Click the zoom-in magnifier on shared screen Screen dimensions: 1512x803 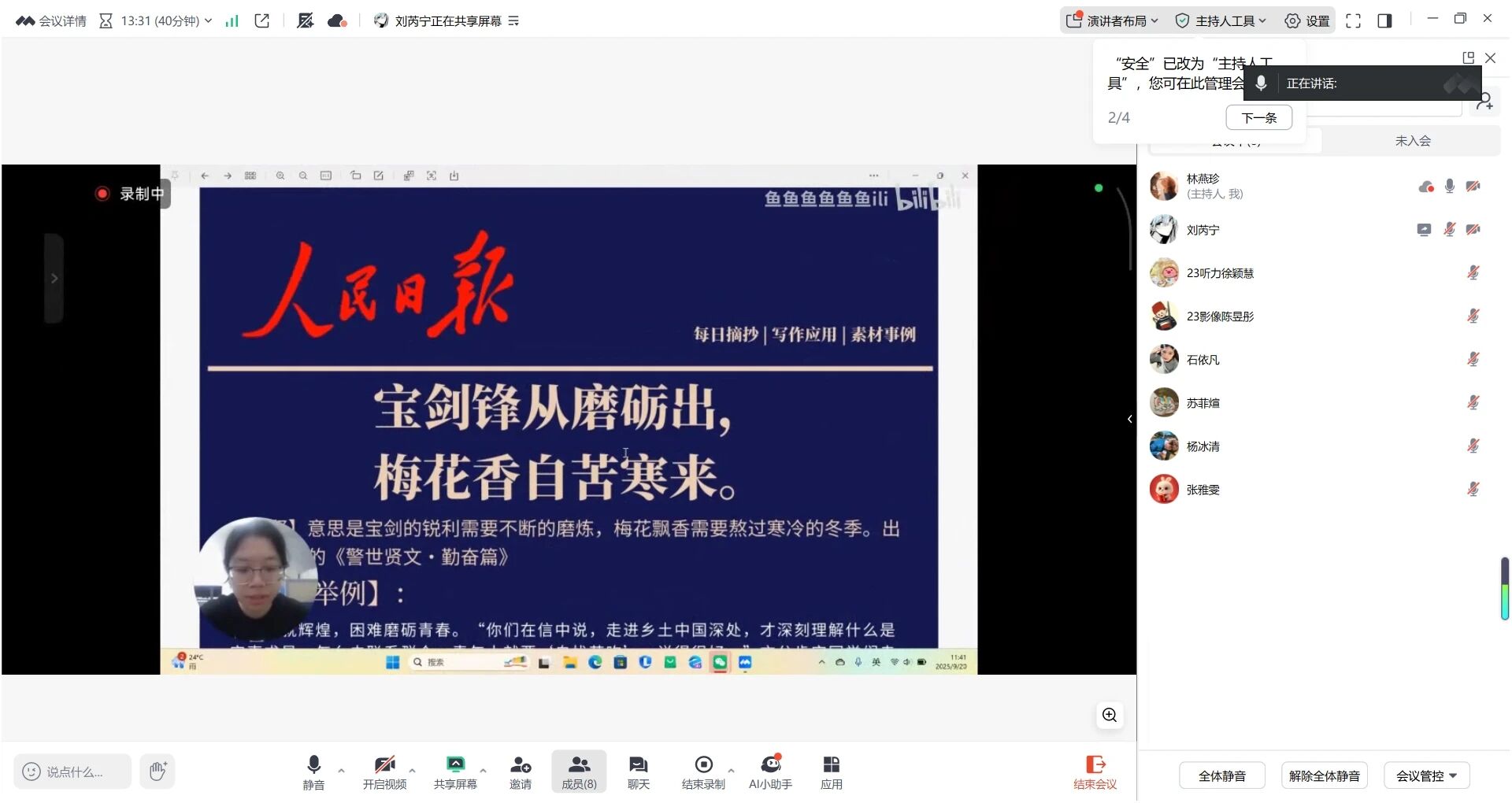(1110, 715)
